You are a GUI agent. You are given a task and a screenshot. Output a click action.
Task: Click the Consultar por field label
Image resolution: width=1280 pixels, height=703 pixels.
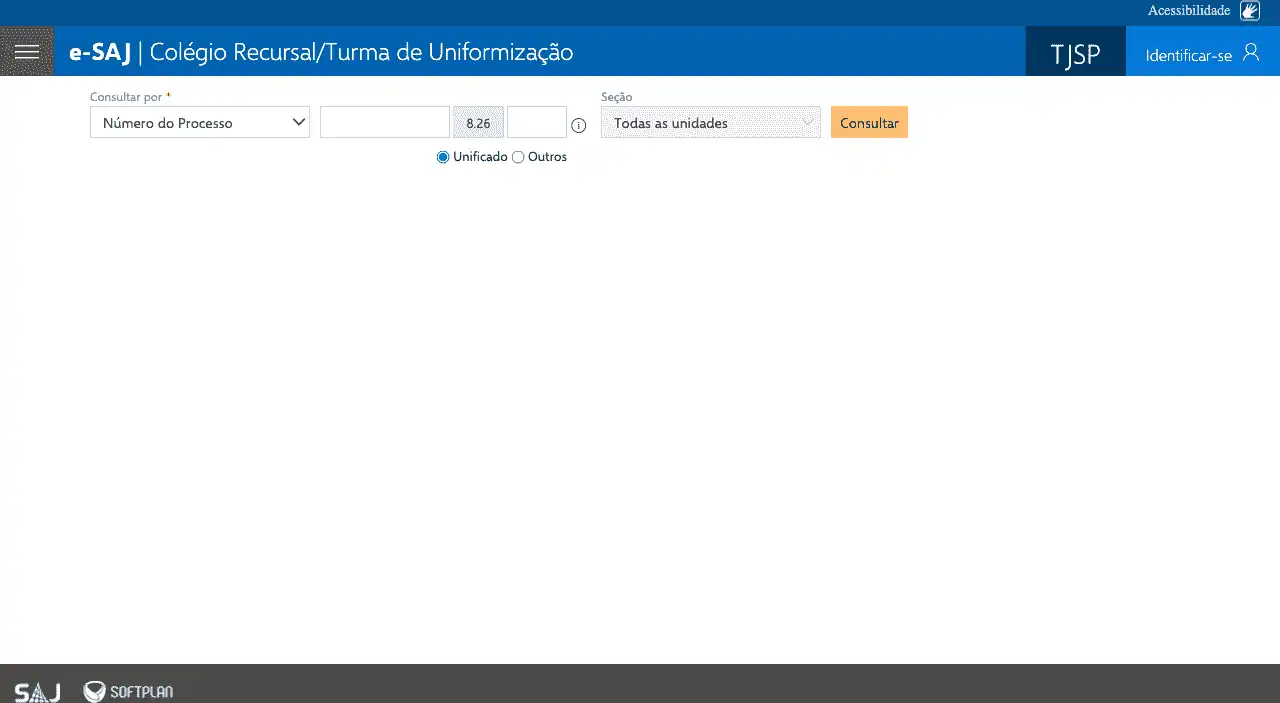tap(126, 97)
